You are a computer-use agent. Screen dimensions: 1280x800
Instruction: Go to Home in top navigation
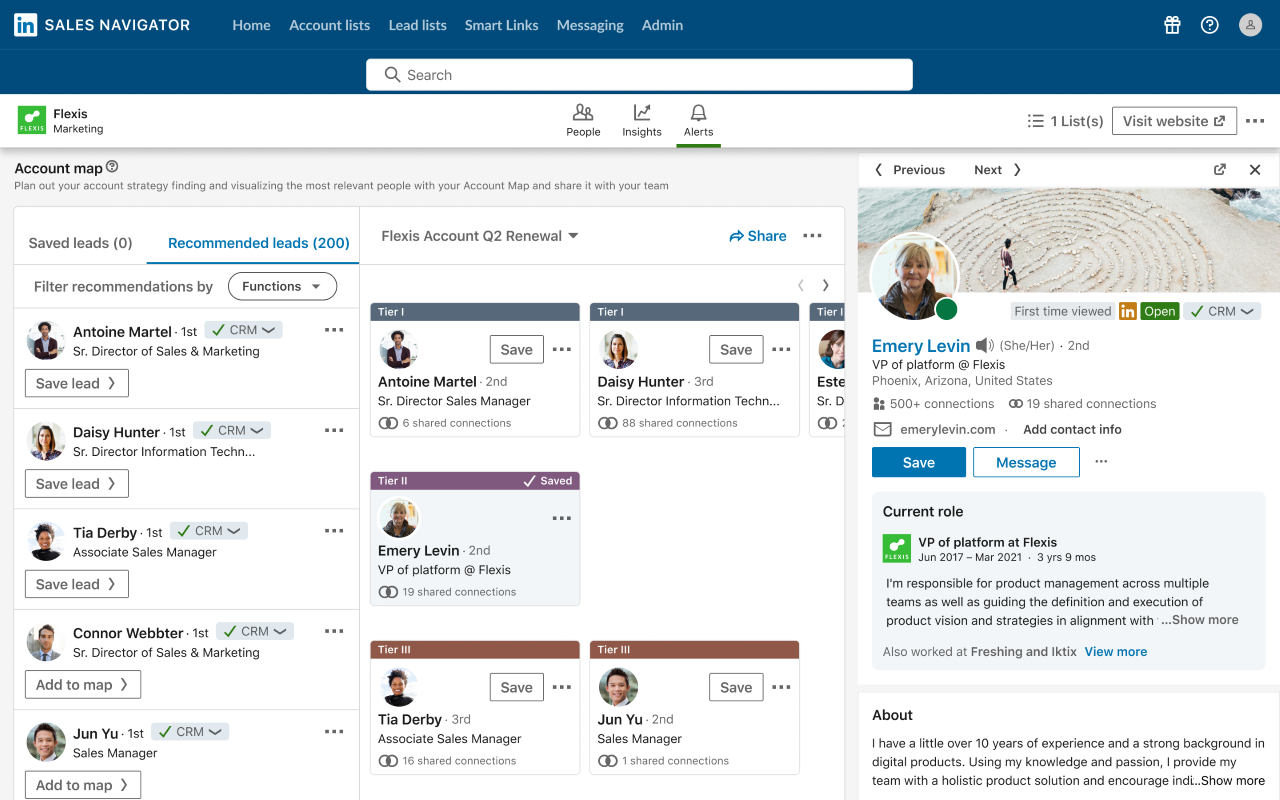(x=251, y=25)
